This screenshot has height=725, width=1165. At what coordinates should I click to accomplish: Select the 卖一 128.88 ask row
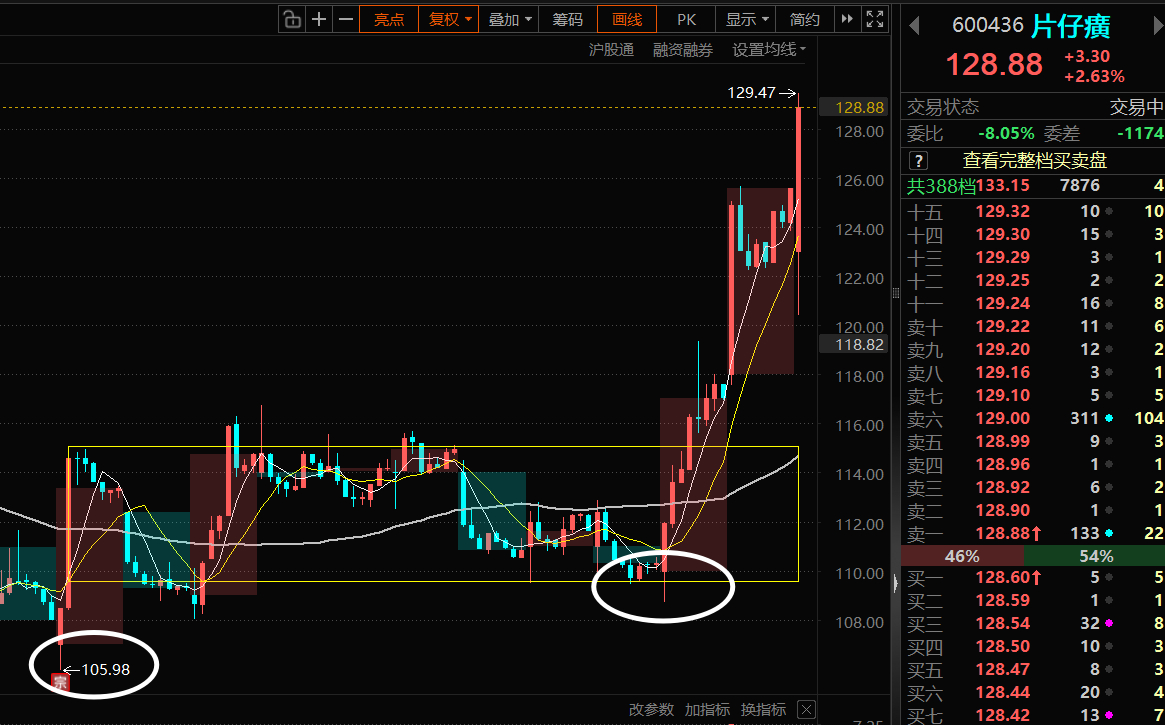coord(1033,533)
